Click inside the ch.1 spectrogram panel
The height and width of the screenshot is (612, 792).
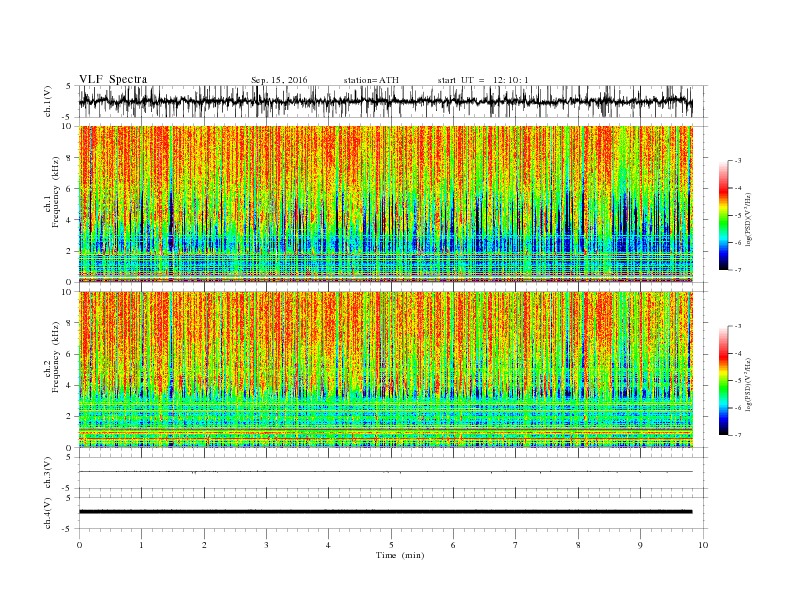385,204
